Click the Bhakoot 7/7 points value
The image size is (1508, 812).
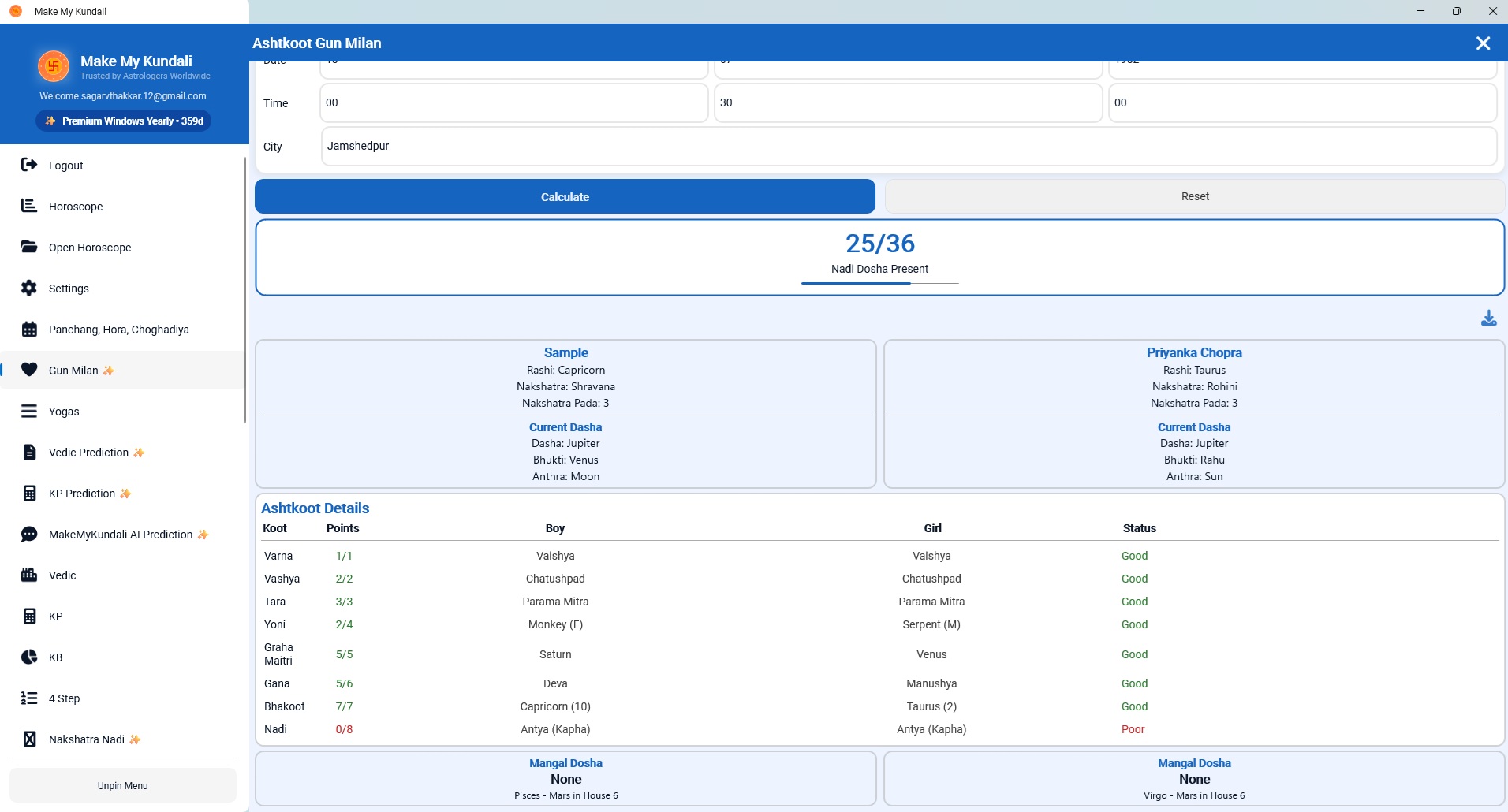pyautogui.click(x=344, y=706)
